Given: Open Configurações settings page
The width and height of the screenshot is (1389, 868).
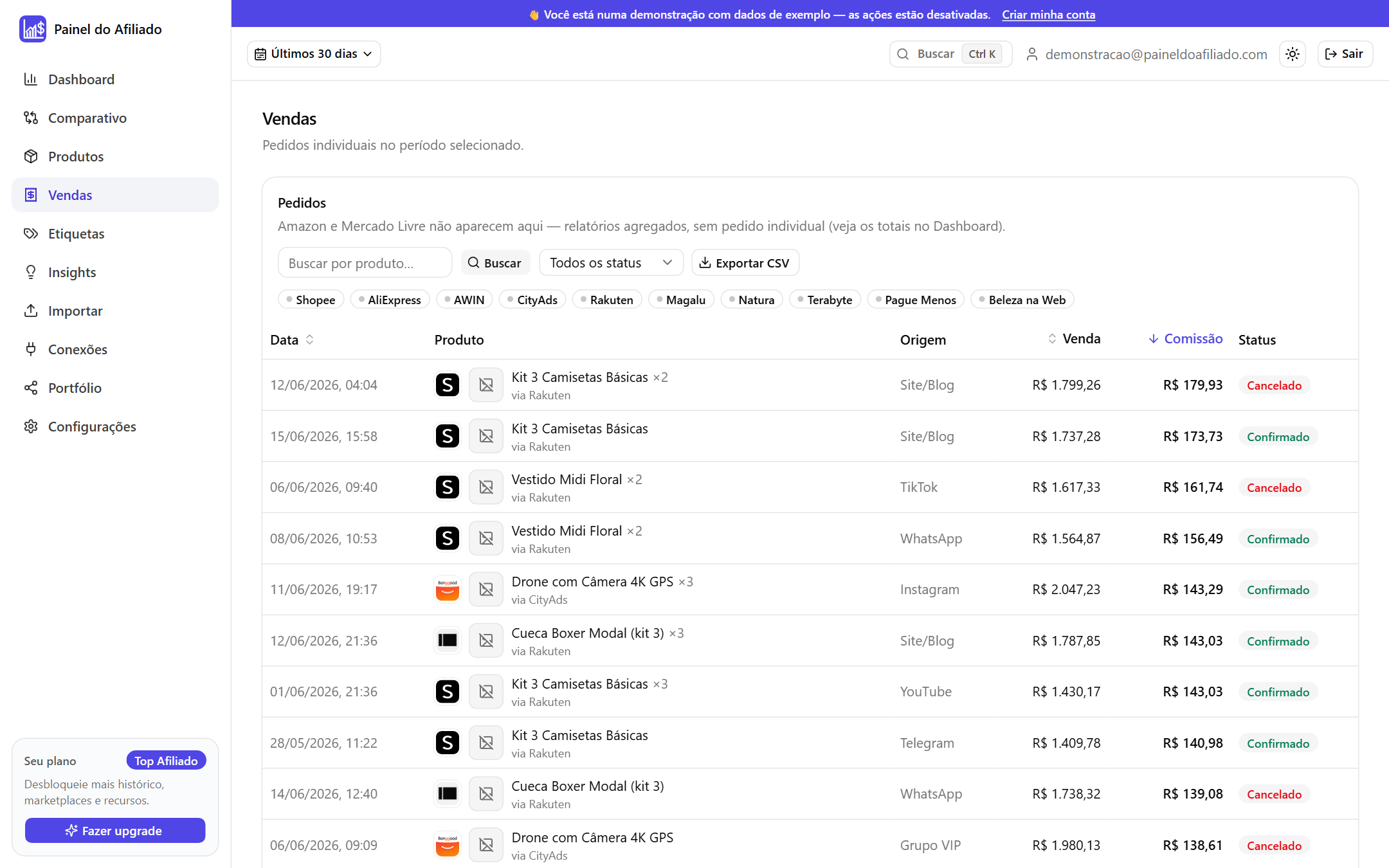Looking at the screenshot, I should coord(115,426).
